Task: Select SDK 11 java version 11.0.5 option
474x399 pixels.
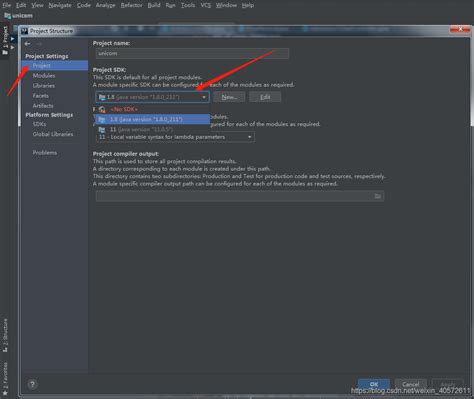Action: (x=153, y=129)
